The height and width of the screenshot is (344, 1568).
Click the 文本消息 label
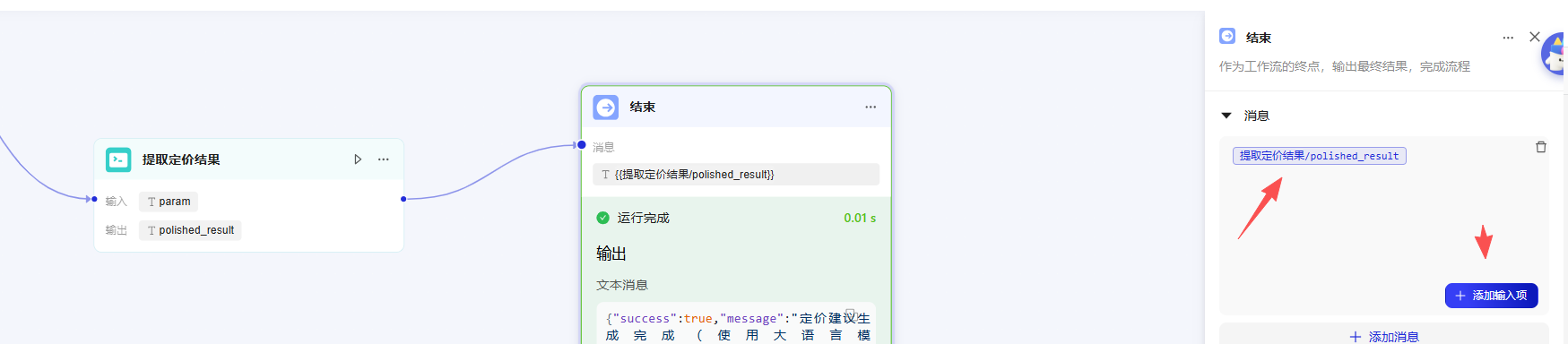coord(621,285)
